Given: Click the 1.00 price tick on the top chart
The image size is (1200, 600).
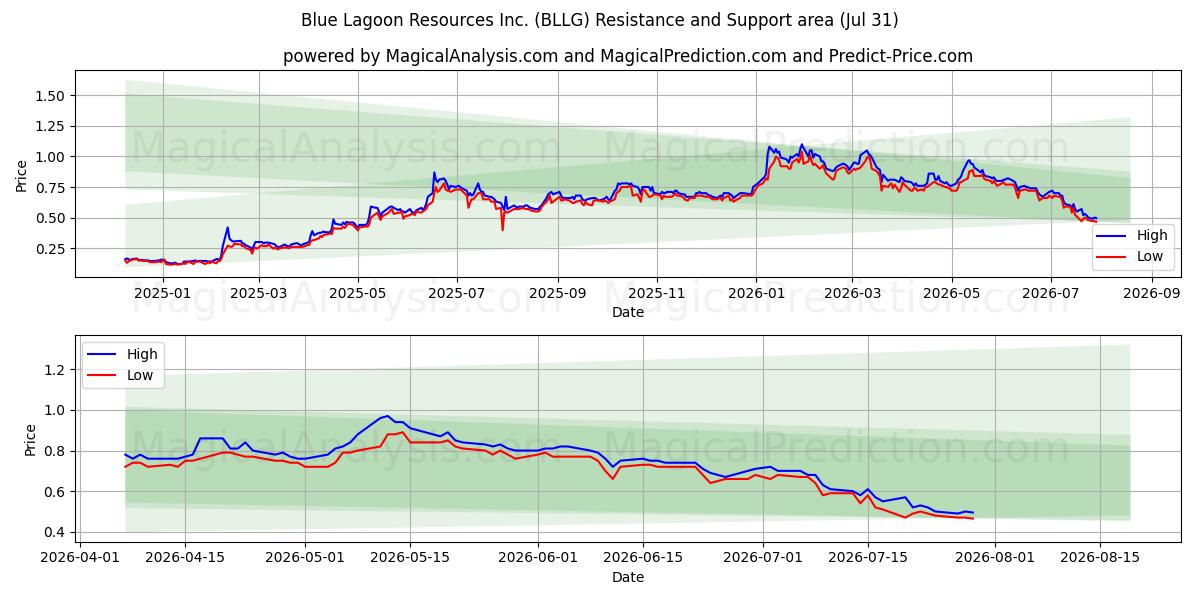Looking at the screenshot, I should coord(52,157).
